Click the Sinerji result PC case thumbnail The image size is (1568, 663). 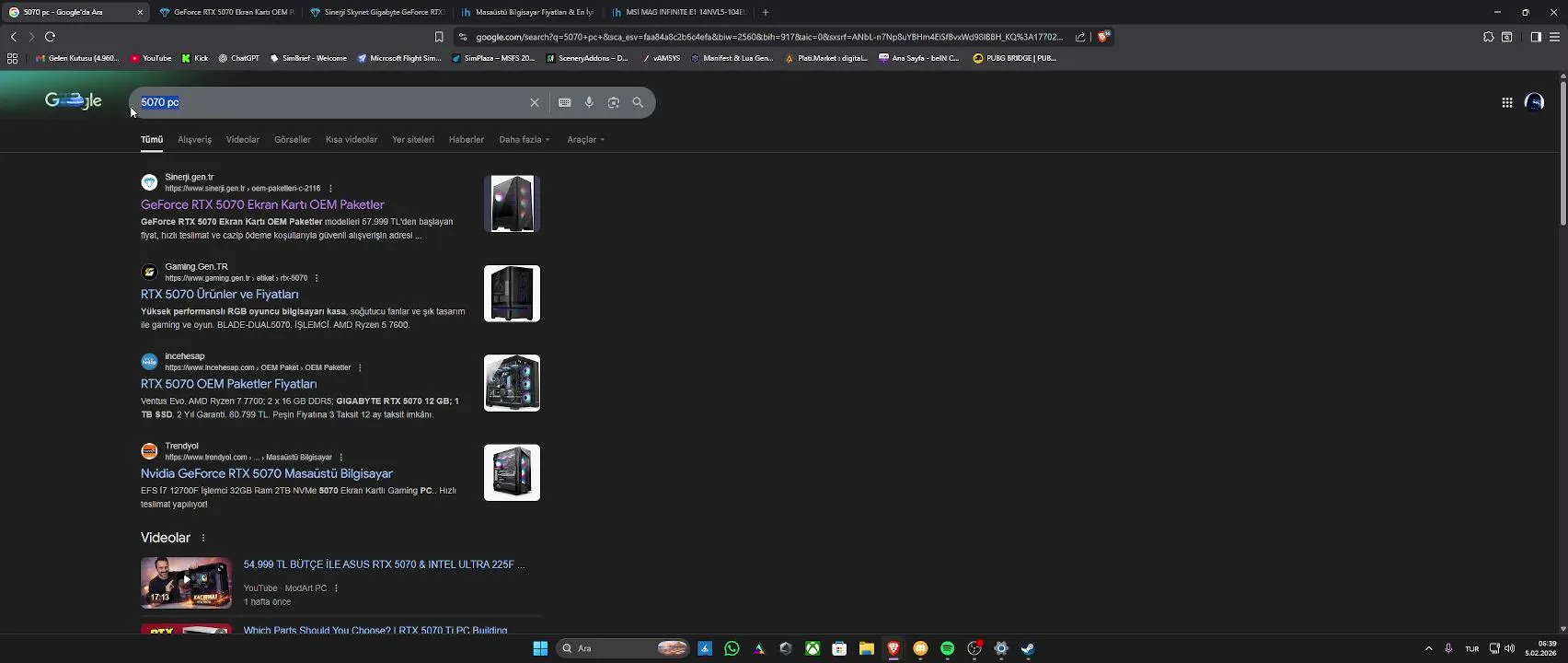[512, 204]
